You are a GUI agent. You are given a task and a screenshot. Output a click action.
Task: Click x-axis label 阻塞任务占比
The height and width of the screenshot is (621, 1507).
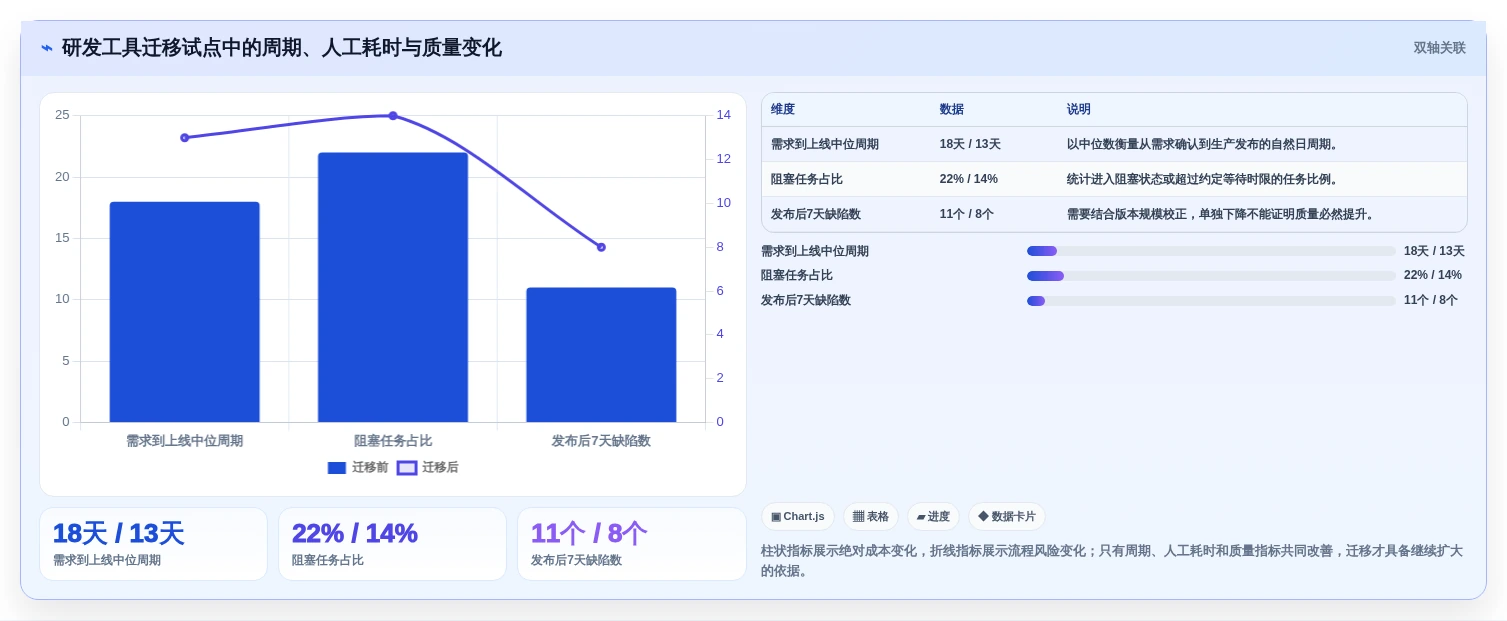[393, 440]
